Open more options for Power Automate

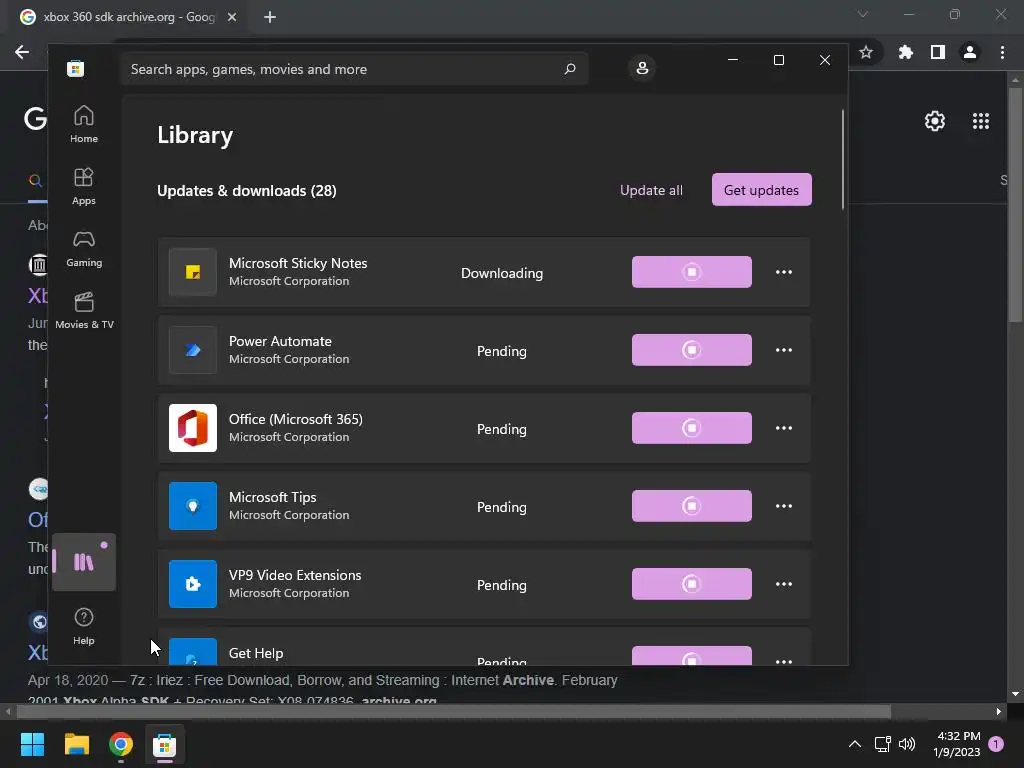(x=784, y=350)
